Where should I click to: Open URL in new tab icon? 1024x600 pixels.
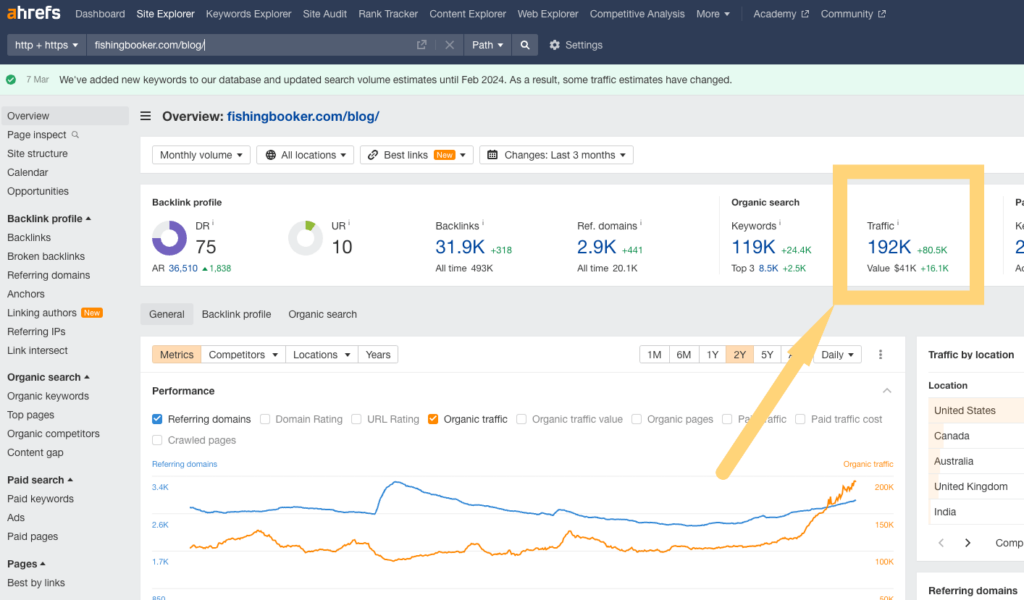point(422,45)
